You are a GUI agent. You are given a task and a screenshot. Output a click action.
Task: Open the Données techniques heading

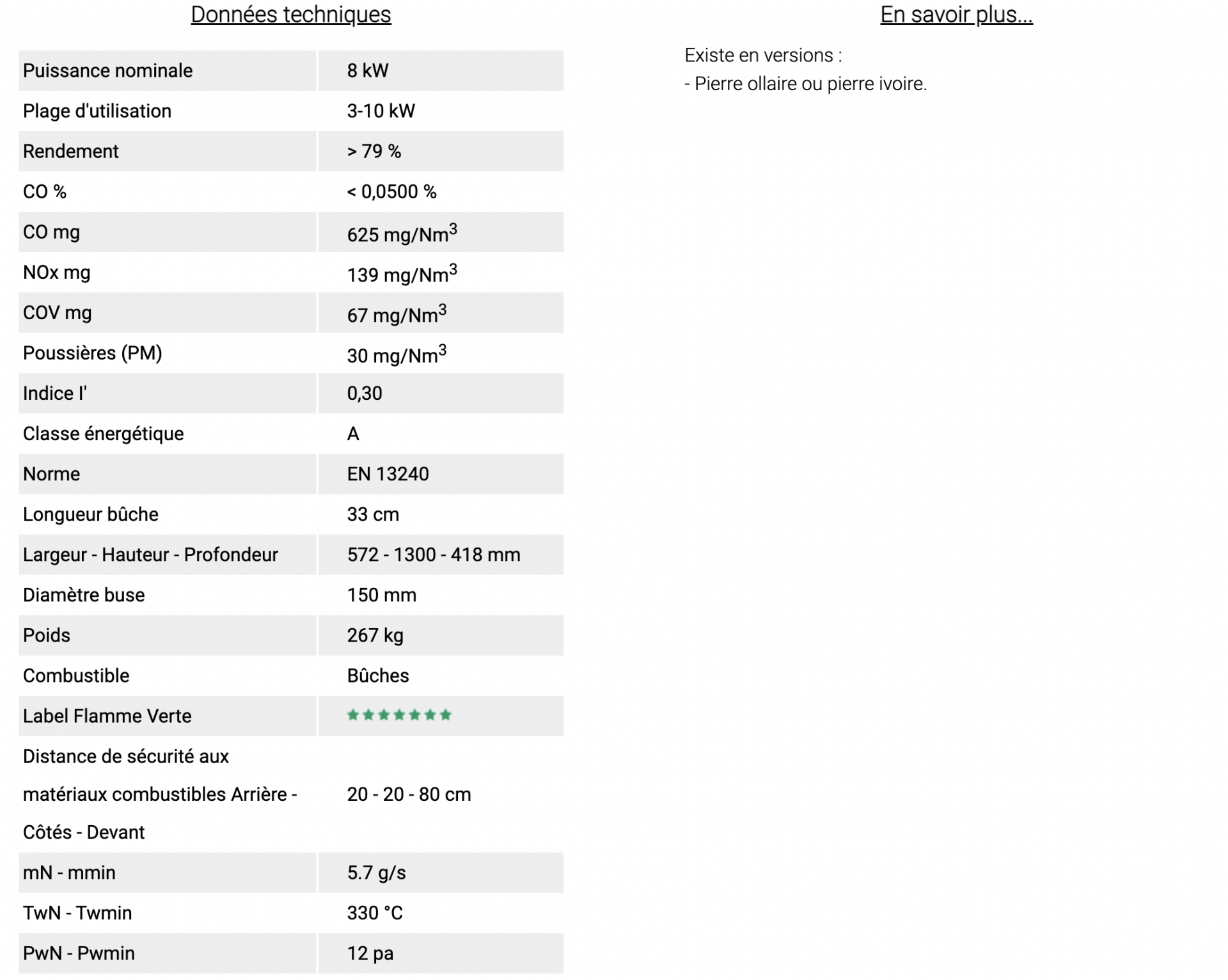point(291,15)
